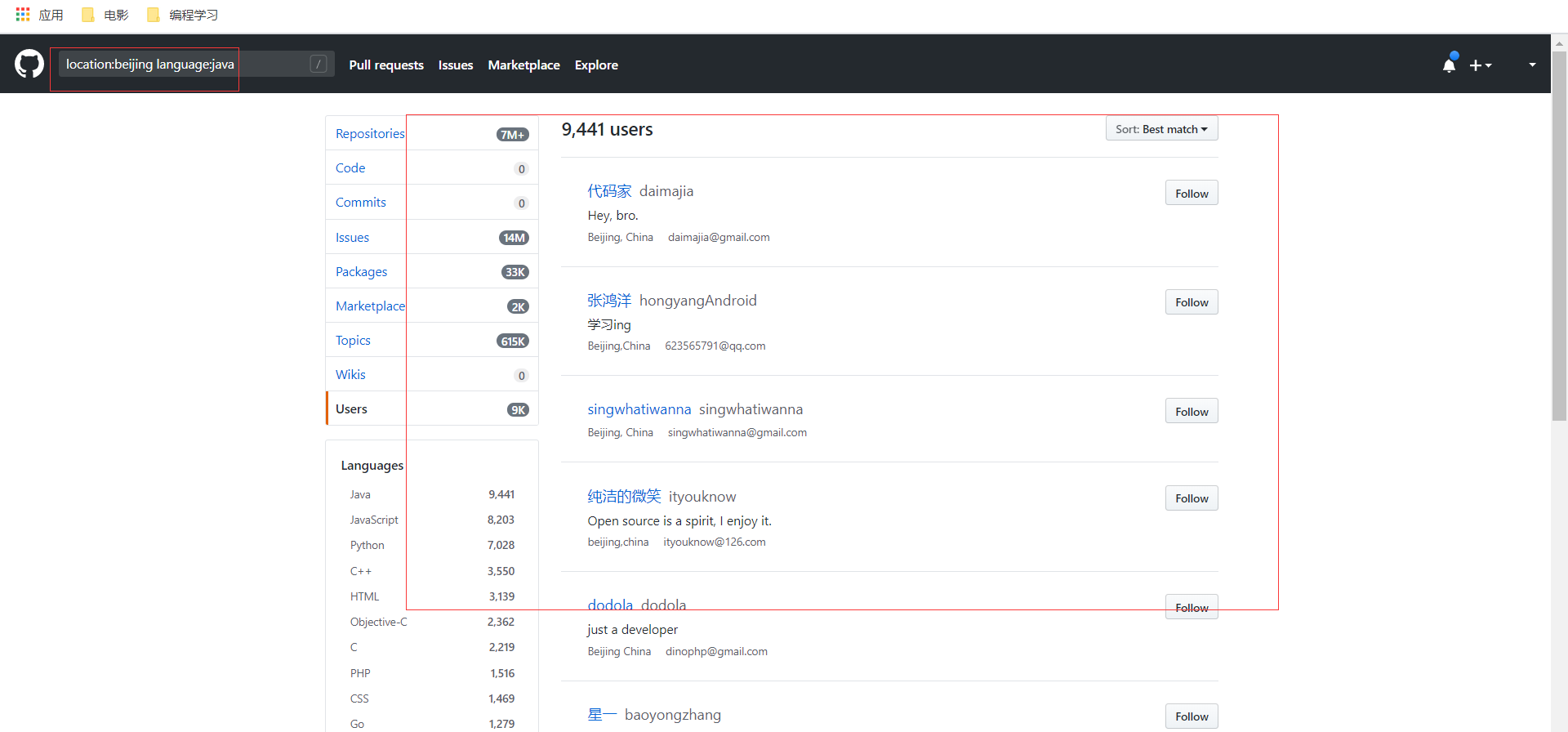Email dinophp@gmail.com
Image resolution: width=1568 pixels, height=732 pixels.
716,652
